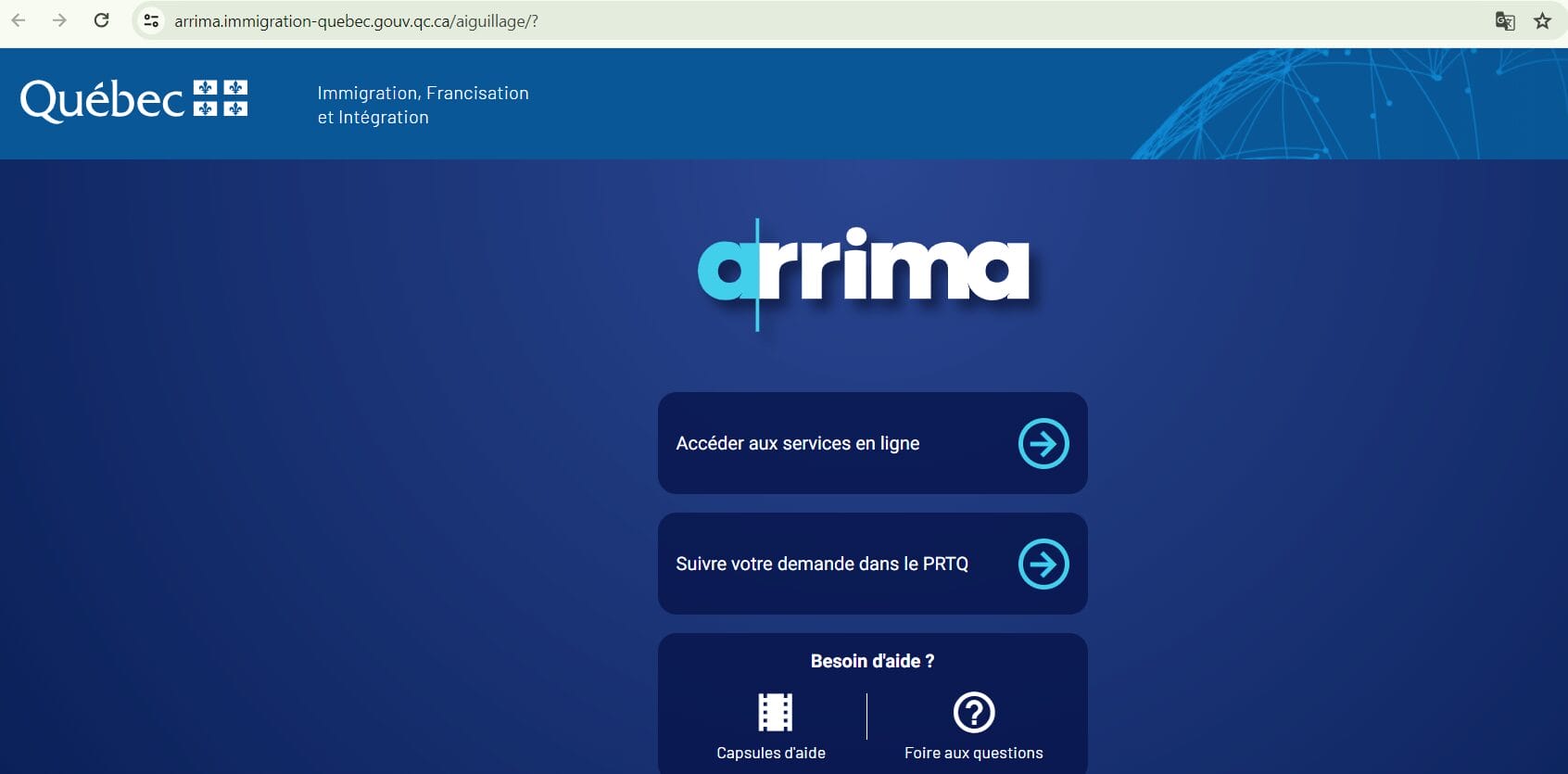
Task: Click the Québec government logo
Action: coord(133,100)
